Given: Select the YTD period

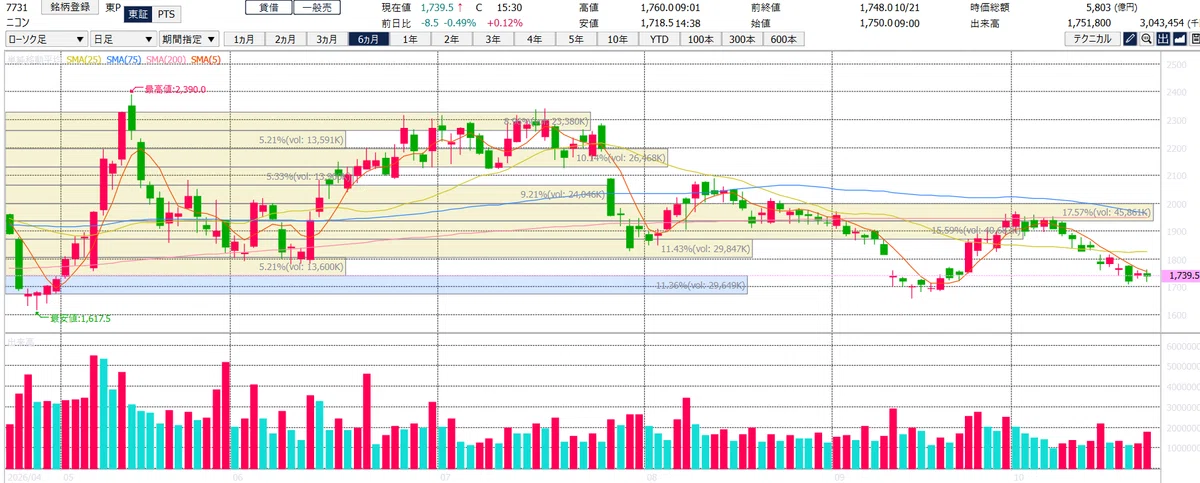Looking at the screenshot, I should (659, 40).
